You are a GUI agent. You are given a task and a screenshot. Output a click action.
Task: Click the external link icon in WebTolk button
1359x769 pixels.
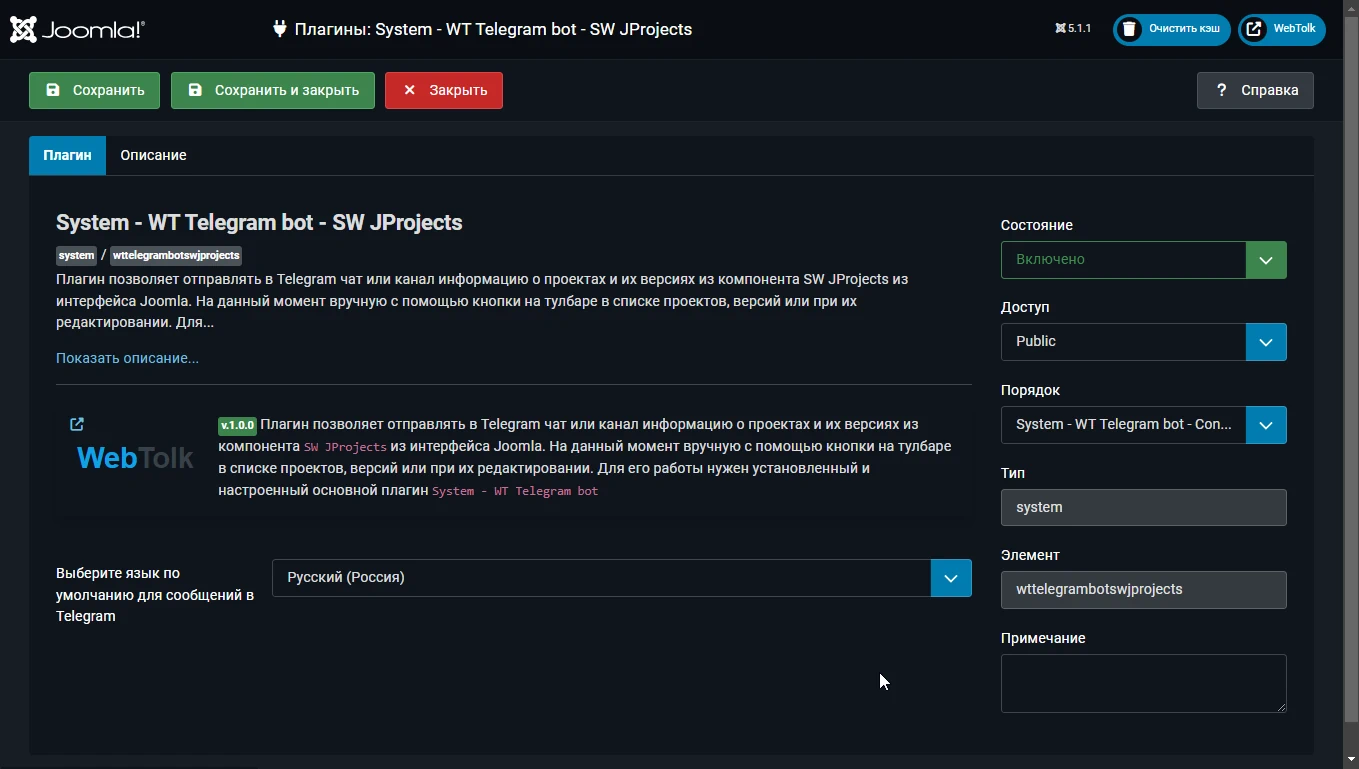coord(1254,29)
